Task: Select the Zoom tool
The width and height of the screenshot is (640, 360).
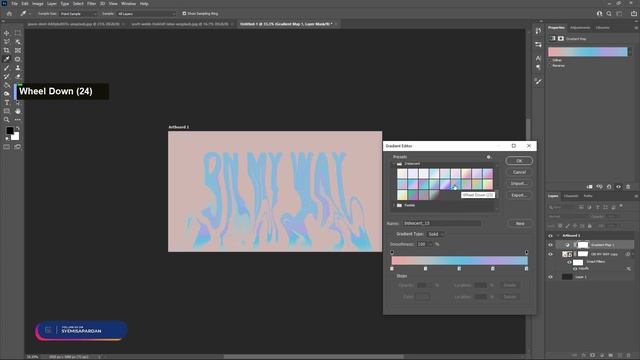Action: pos(7,120)
